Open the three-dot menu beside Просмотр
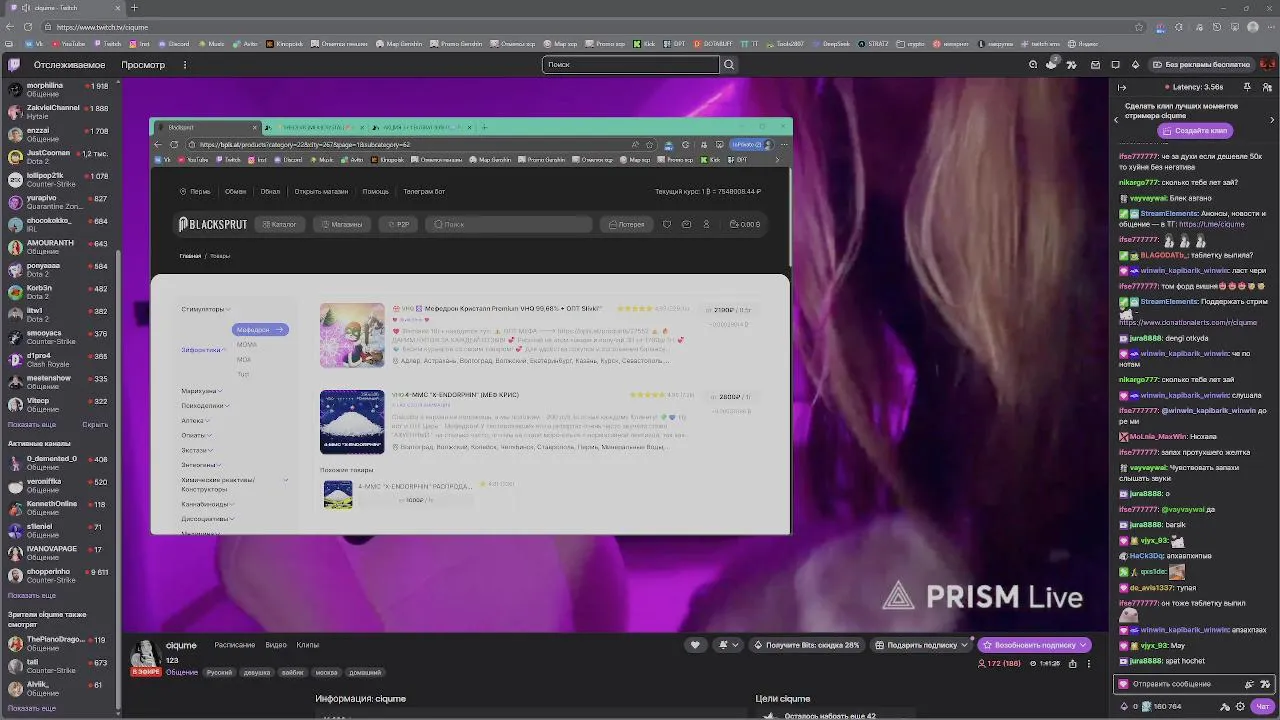Screen dimensions: 1280x720 (185, 65)
